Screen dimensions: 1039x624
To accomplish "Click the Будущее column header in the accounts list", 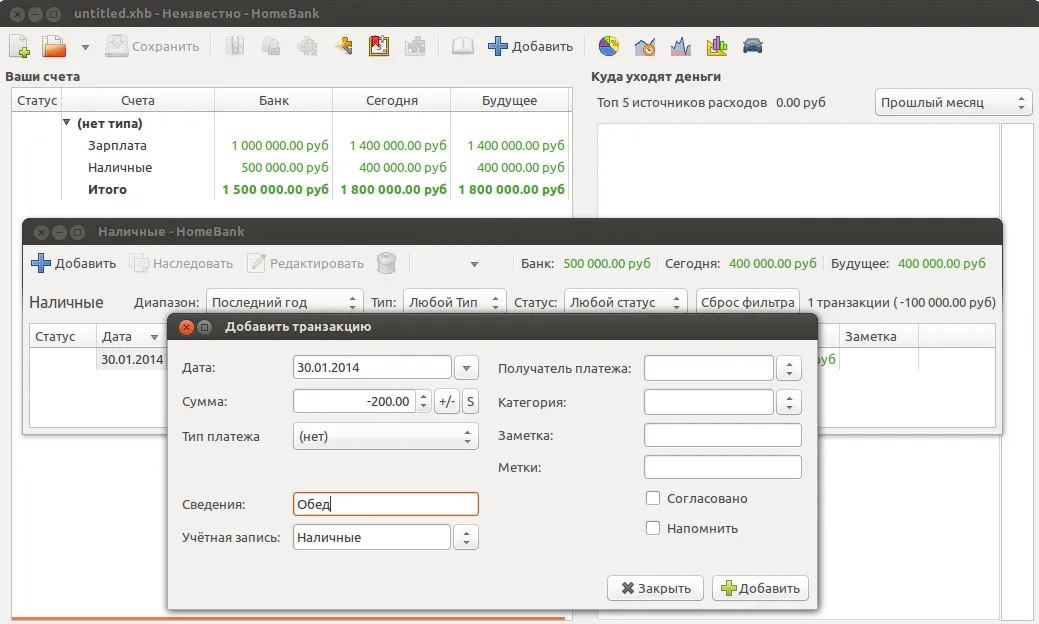I will point(510,101).
